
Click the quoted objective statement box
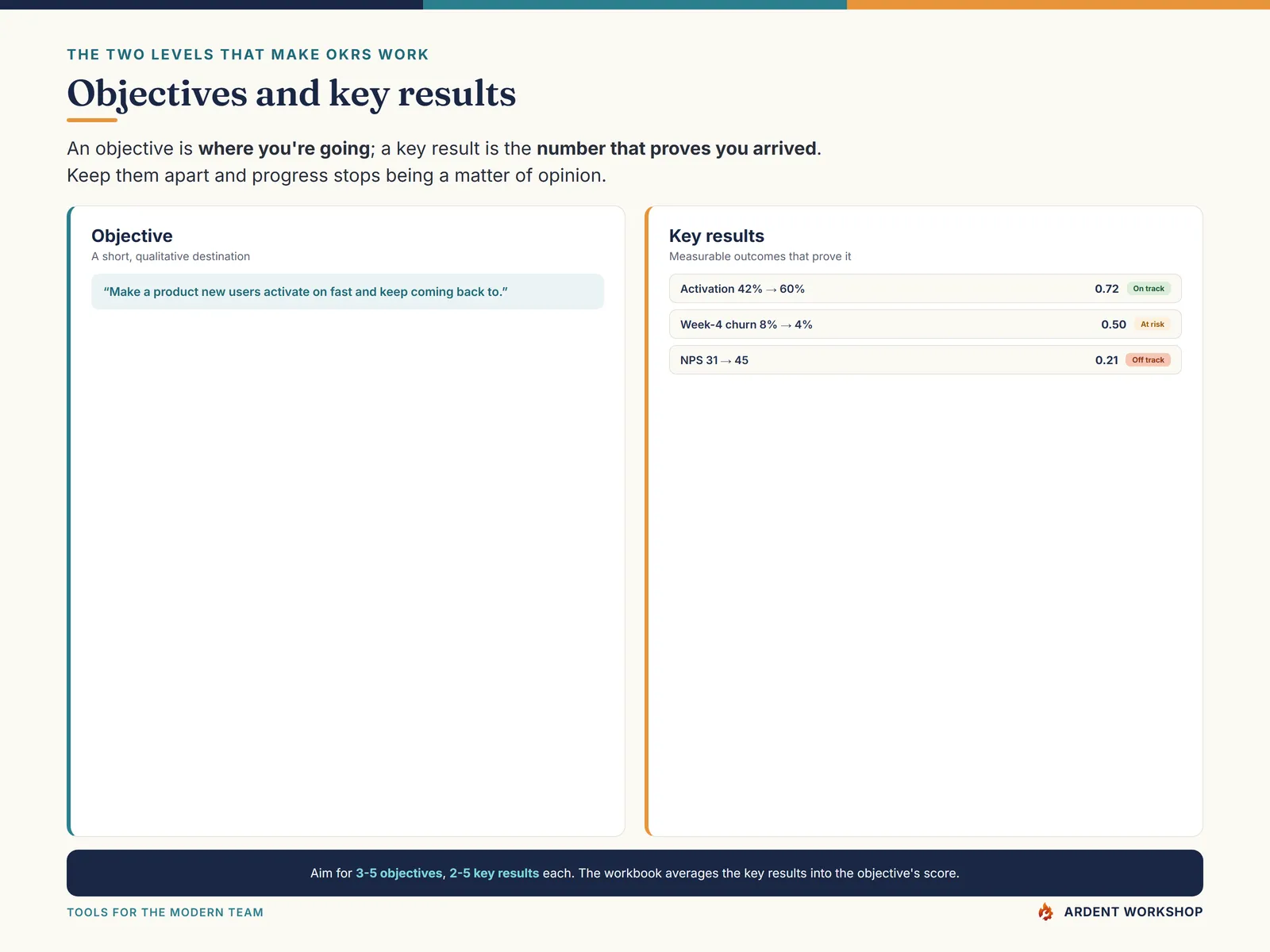pyautogui.click(x=348, y=291)
